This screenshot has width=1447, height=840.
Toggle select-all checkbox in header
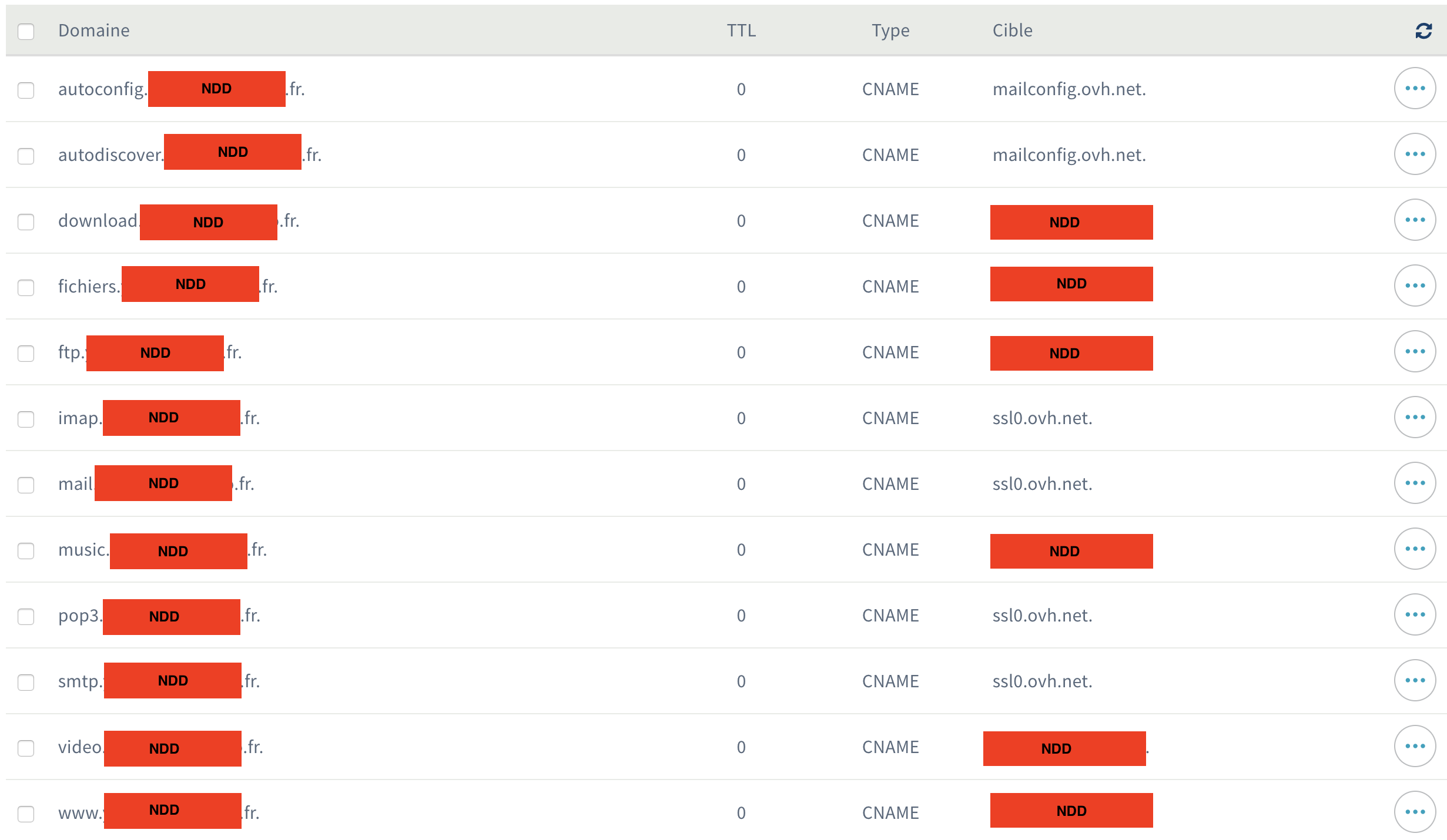point(26,31)
